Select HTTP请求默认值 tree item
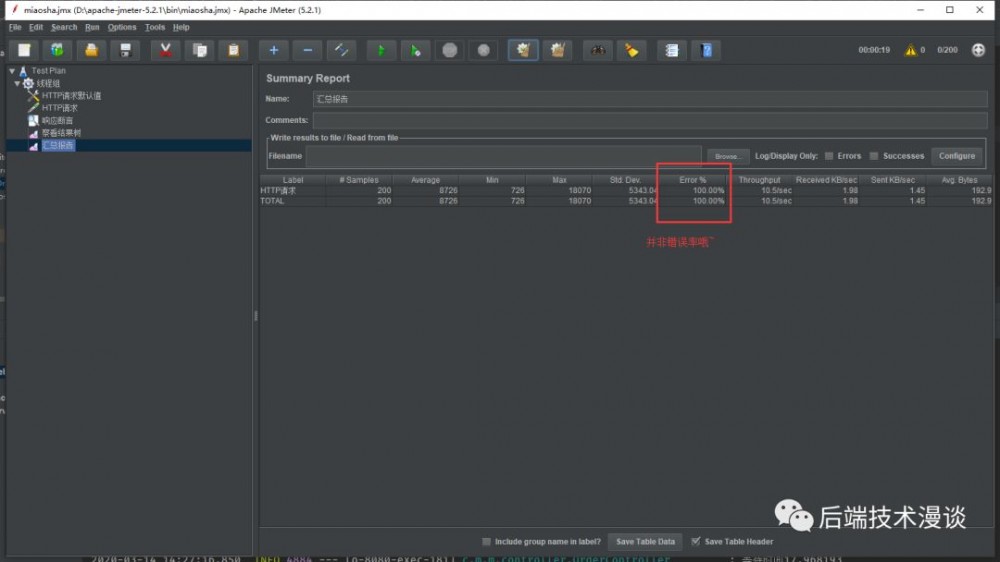Screen dimensions: 1000x562 coord(71,96)
